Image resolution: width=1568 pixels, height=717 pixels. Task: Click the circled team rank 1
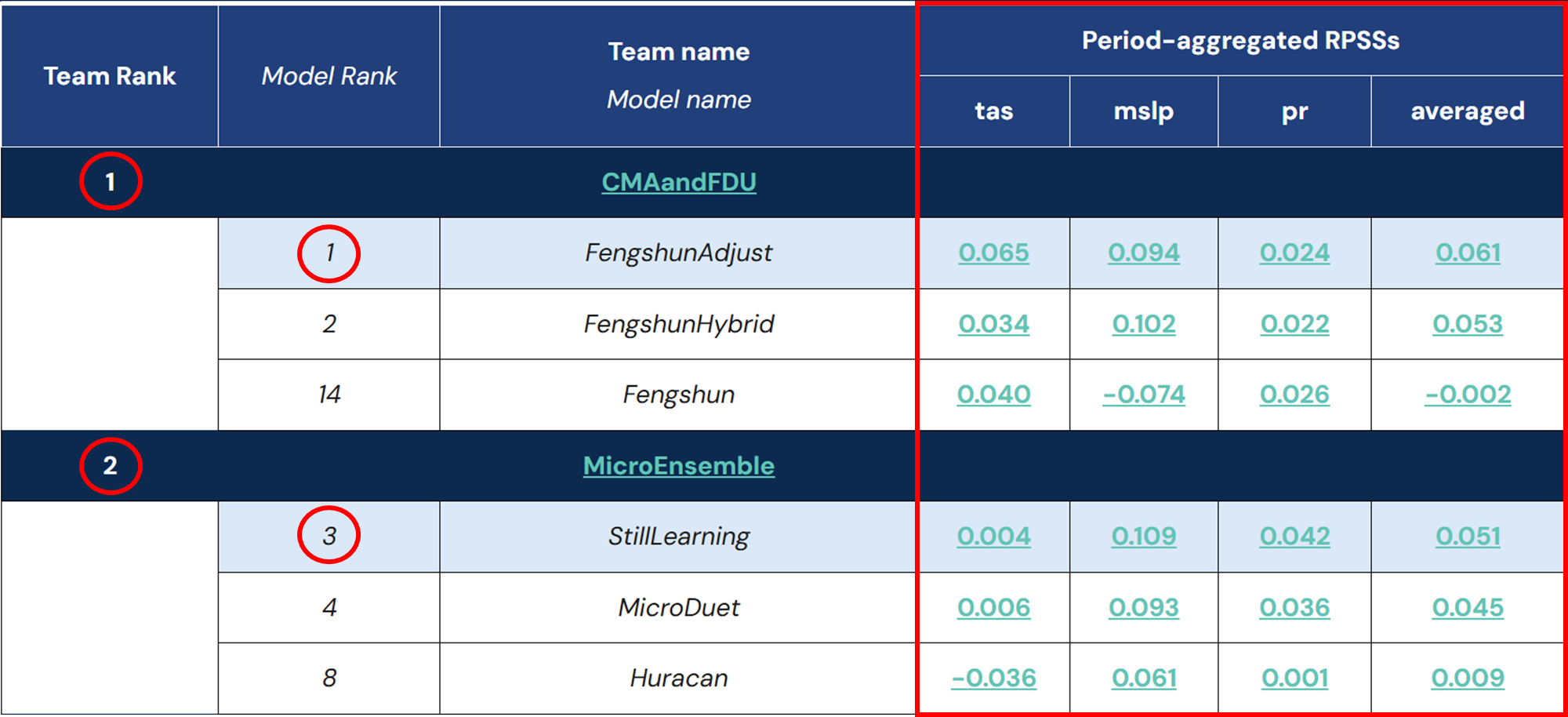111,181
